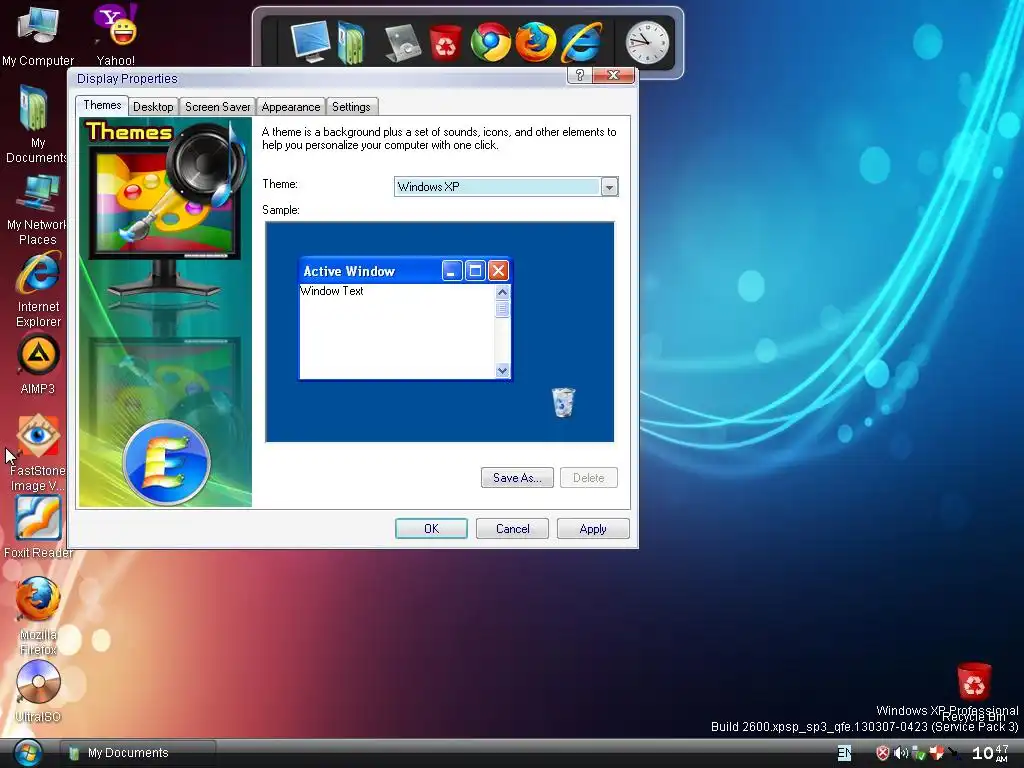This screenshot has width=1024, height=768.
Task: Click the computer monitor icon in dock
Action: pos(310,42)
